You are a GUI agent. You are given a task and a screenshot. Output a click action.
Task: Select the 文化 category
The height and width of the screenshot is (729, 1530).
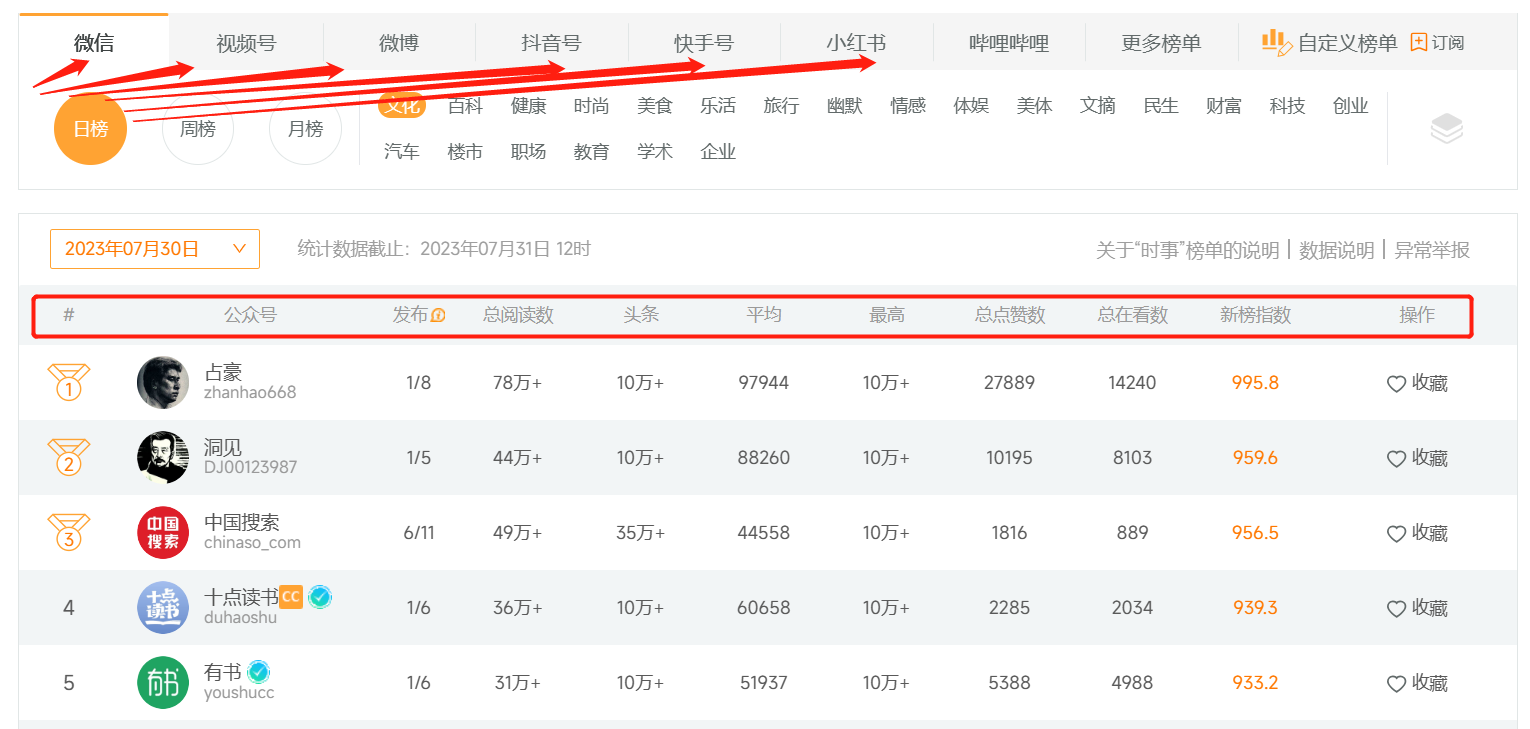(402, 105)
